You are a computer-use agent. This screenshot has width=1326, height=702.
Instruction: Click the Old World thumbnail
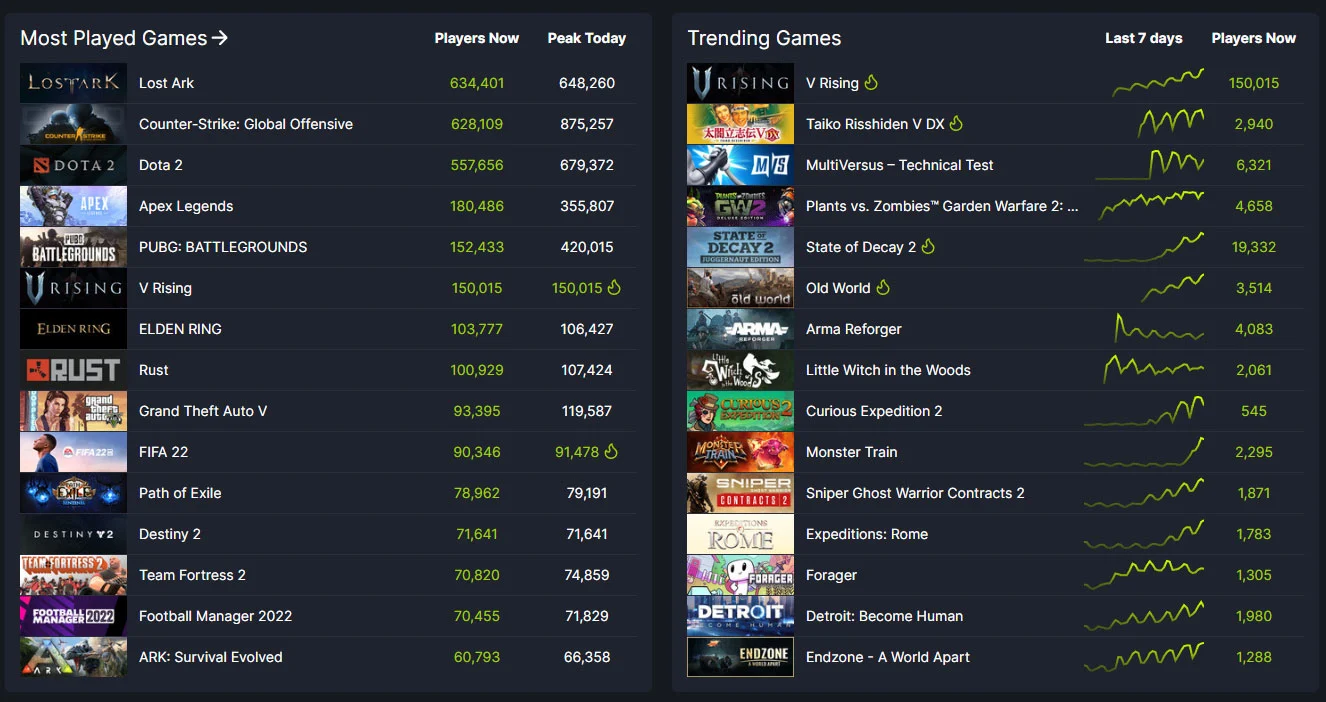tap(741, 288)
